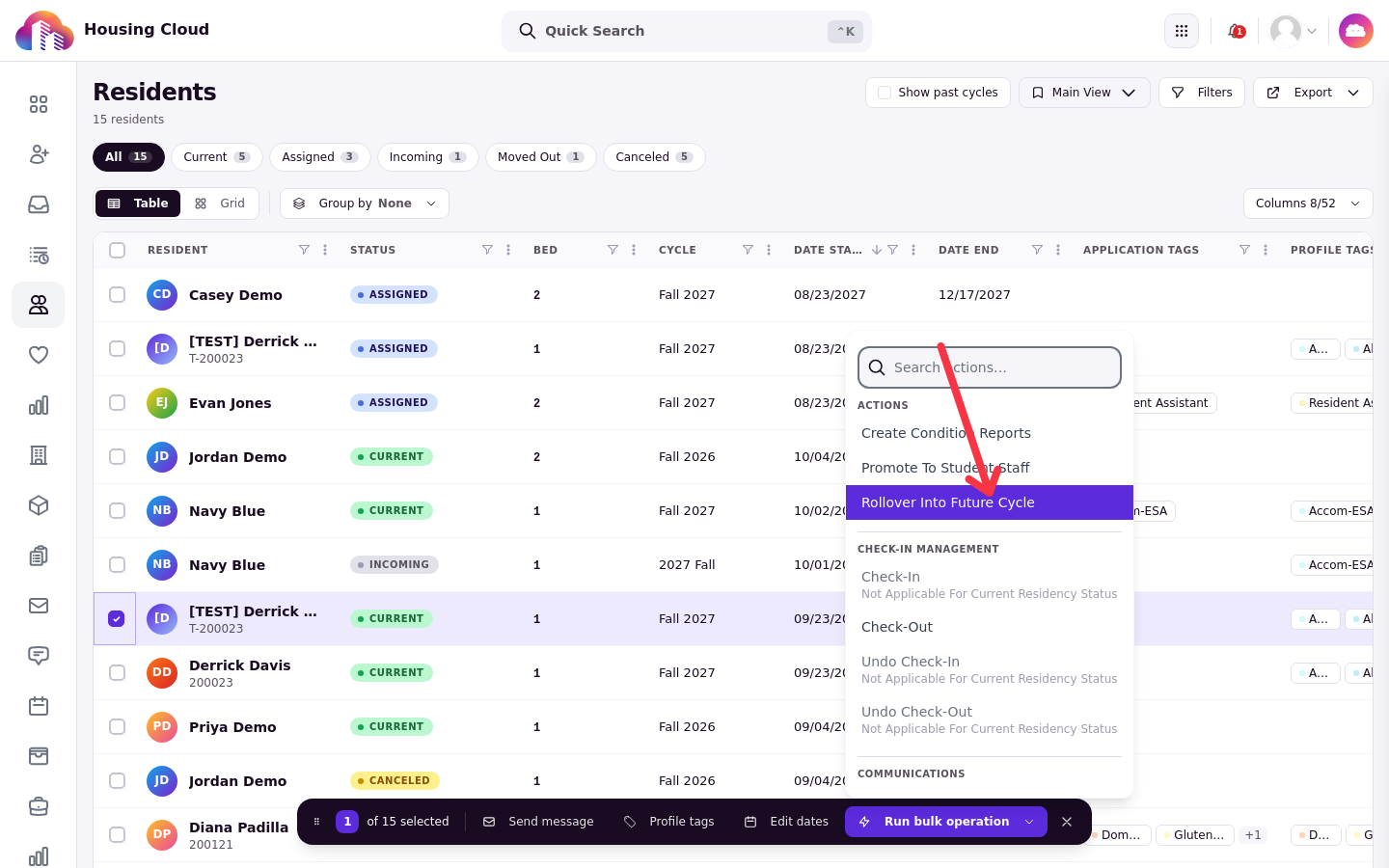
Task: Select Evan Jones row checkbox
Action: [118, 402]
